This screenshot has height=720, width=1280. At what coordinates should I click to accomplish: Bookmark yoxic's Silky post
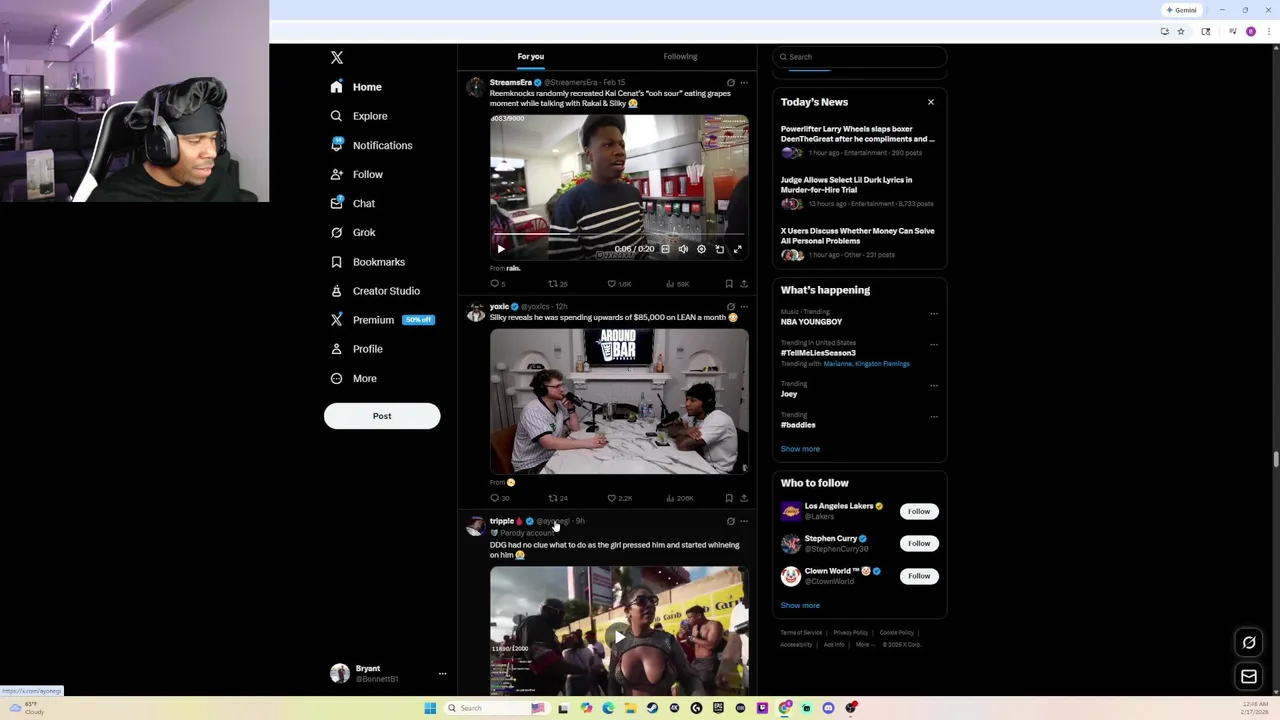[x=729, y=498]
